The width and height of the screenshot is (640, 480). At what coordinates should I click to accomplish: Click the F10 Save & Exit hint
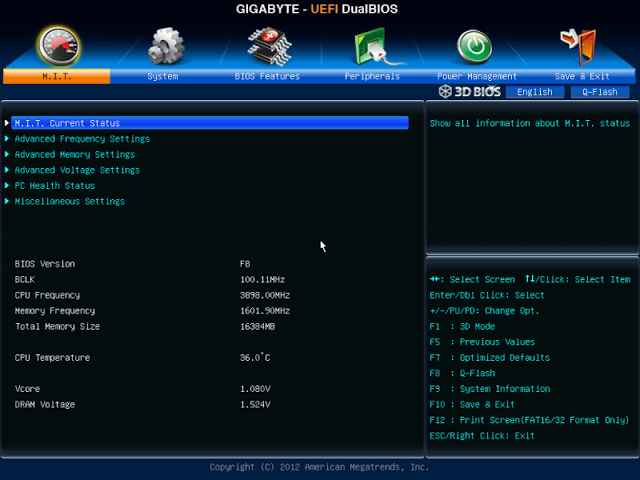[472, 404]
